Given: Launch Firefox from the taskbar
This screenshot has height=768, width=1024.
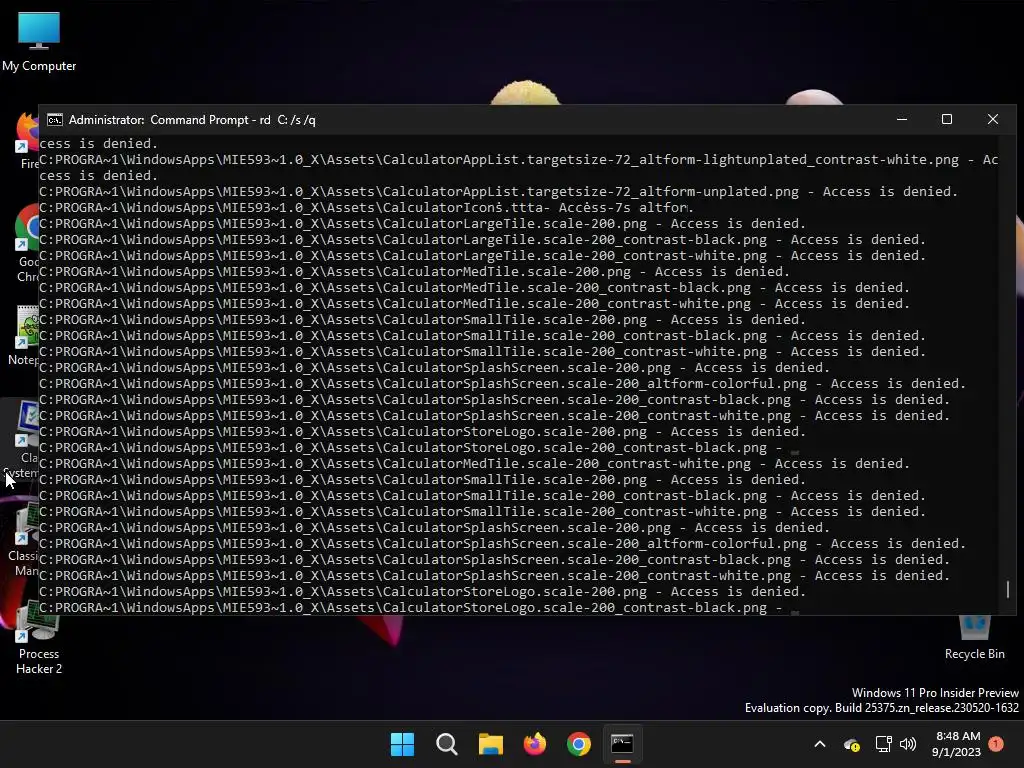Looking at the screenshot, I should [x=535, y=744].
